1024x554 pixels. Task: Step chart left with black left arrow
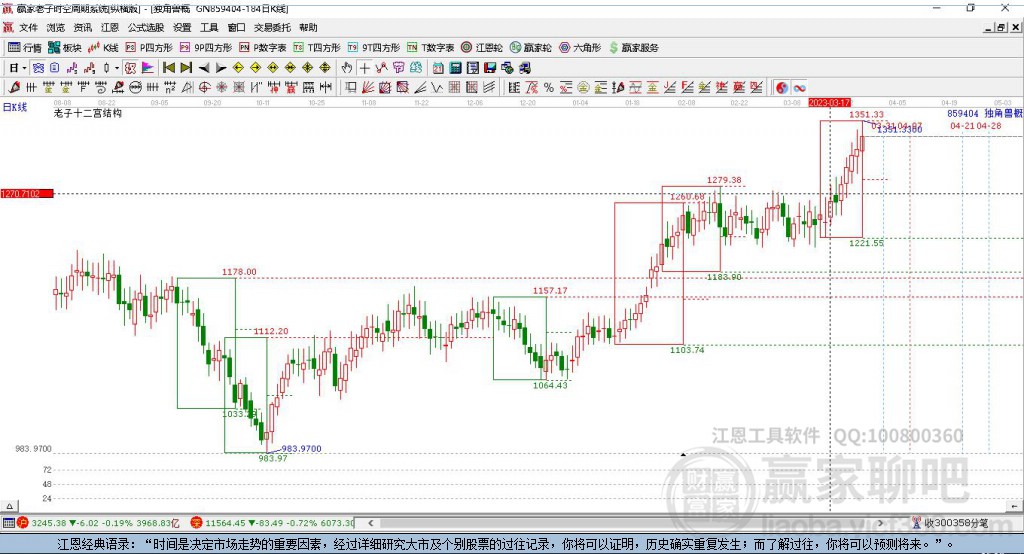(x=204, y=68)
